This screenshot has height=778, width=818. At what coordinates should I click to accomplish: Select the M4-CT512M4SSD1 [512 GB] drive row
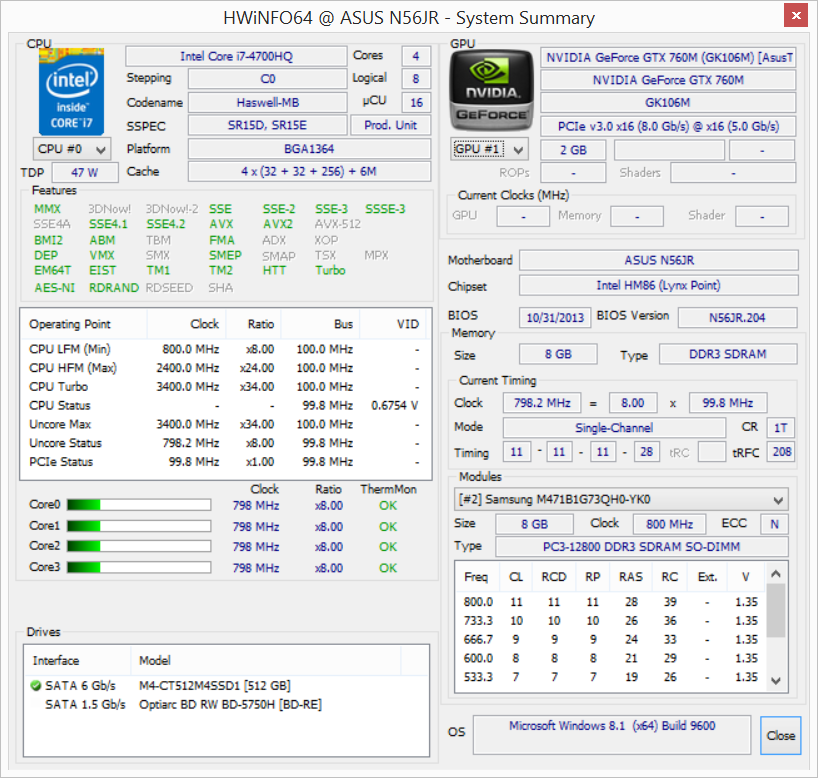226,686
